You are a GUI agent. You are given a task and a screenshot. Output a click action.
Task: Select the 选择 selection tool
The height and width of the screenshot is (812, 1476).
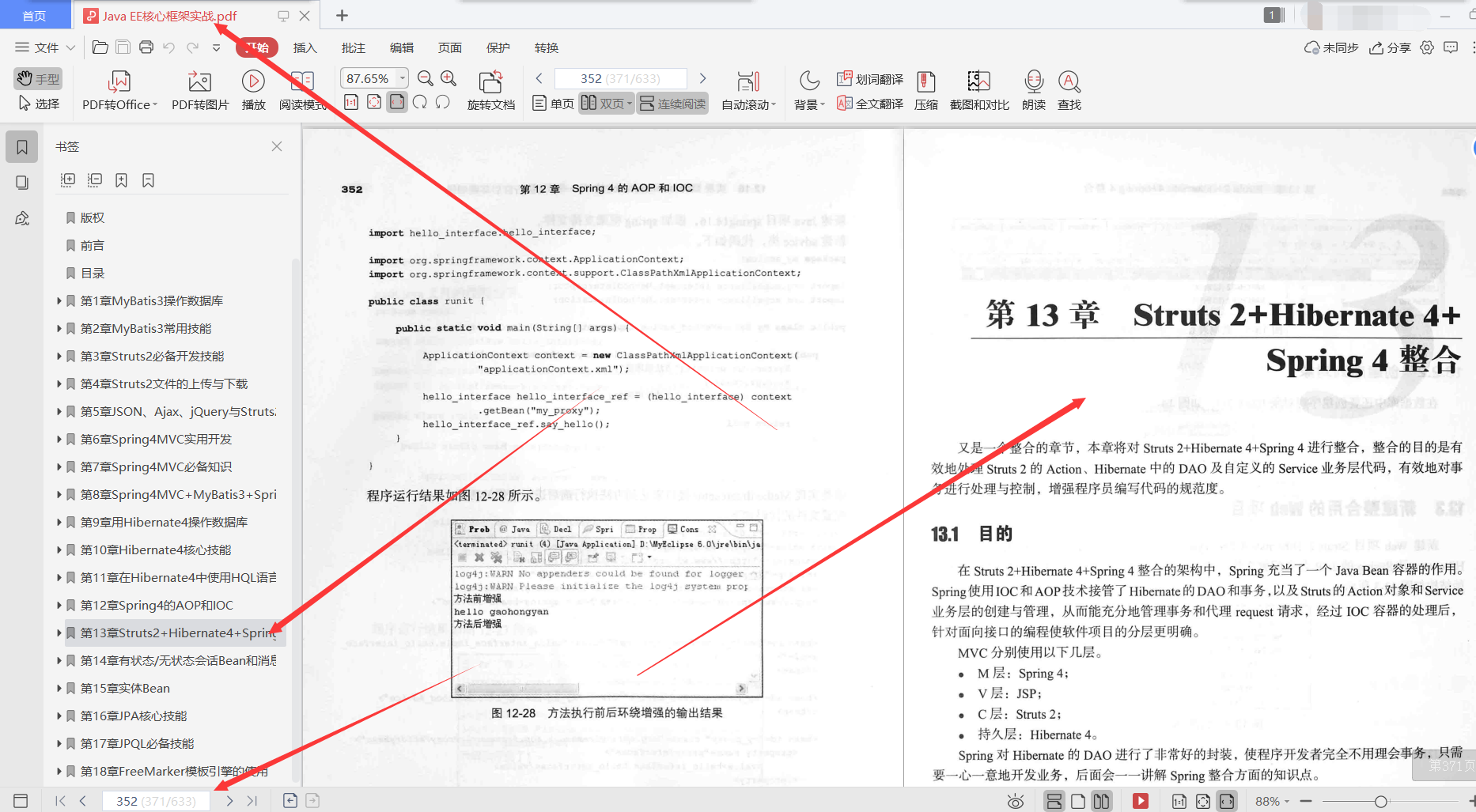tap(38, 104)
